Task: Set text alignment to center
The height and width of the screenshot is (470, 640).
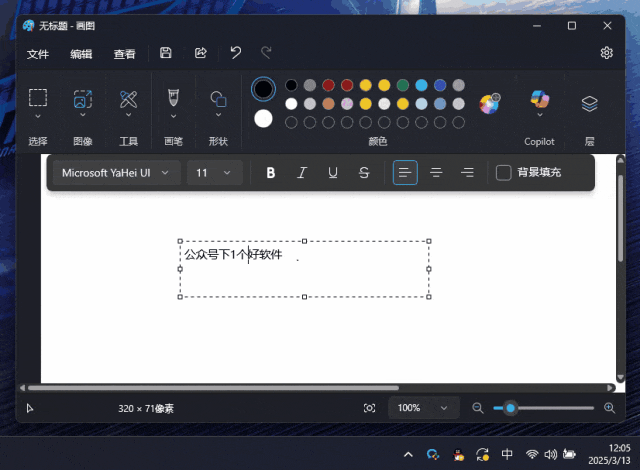Action: [x=436, y=173]
